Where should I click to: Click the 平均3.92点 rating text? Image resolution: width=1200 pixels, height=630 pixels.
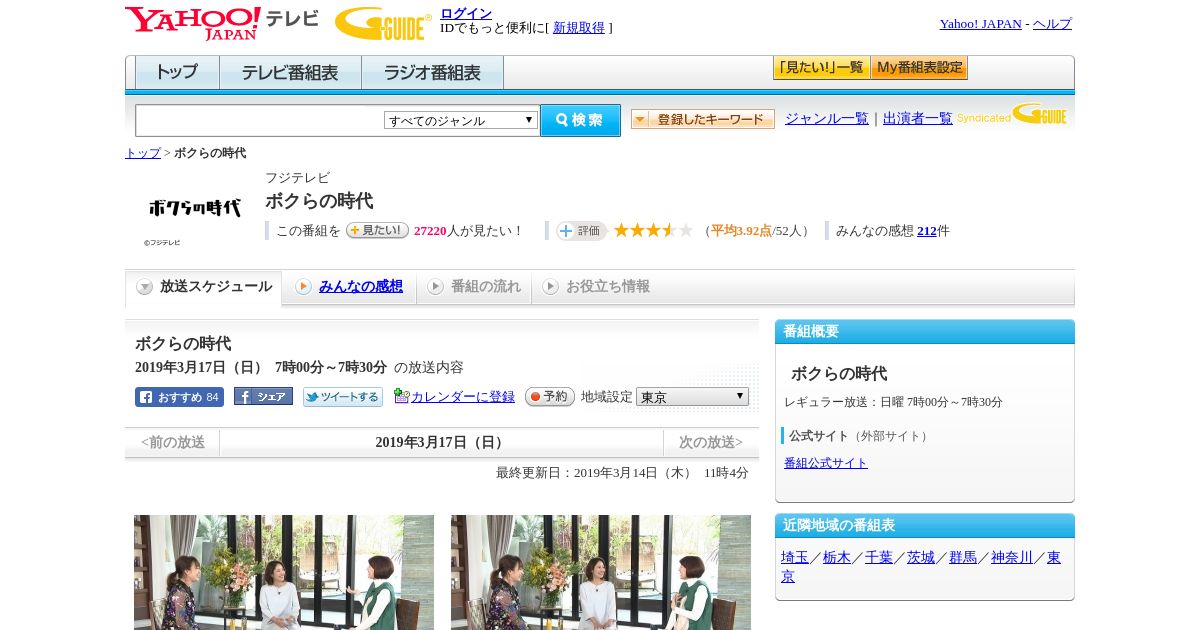click(x=741, y=231)
